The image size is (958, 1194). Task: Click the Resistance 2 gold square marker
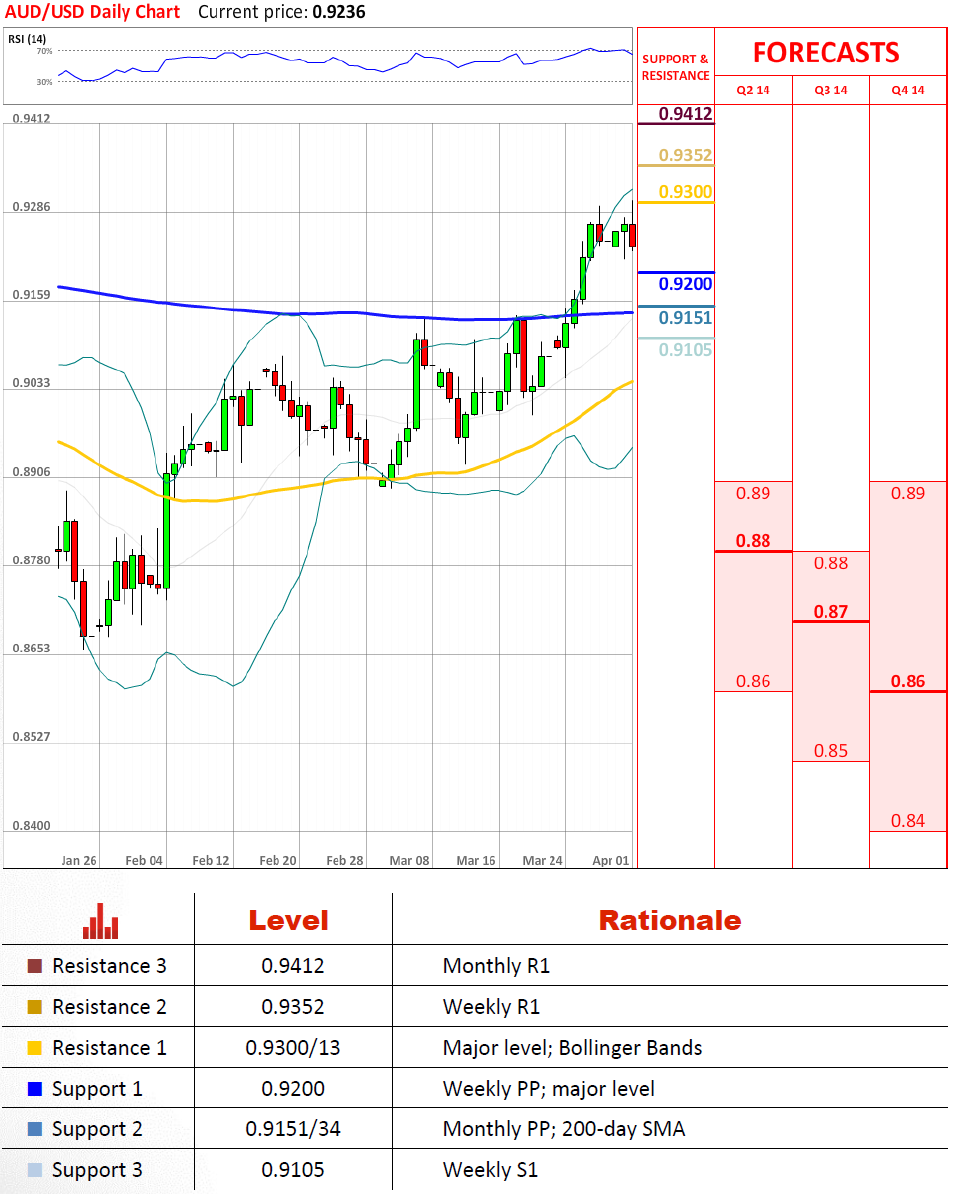35,1007
